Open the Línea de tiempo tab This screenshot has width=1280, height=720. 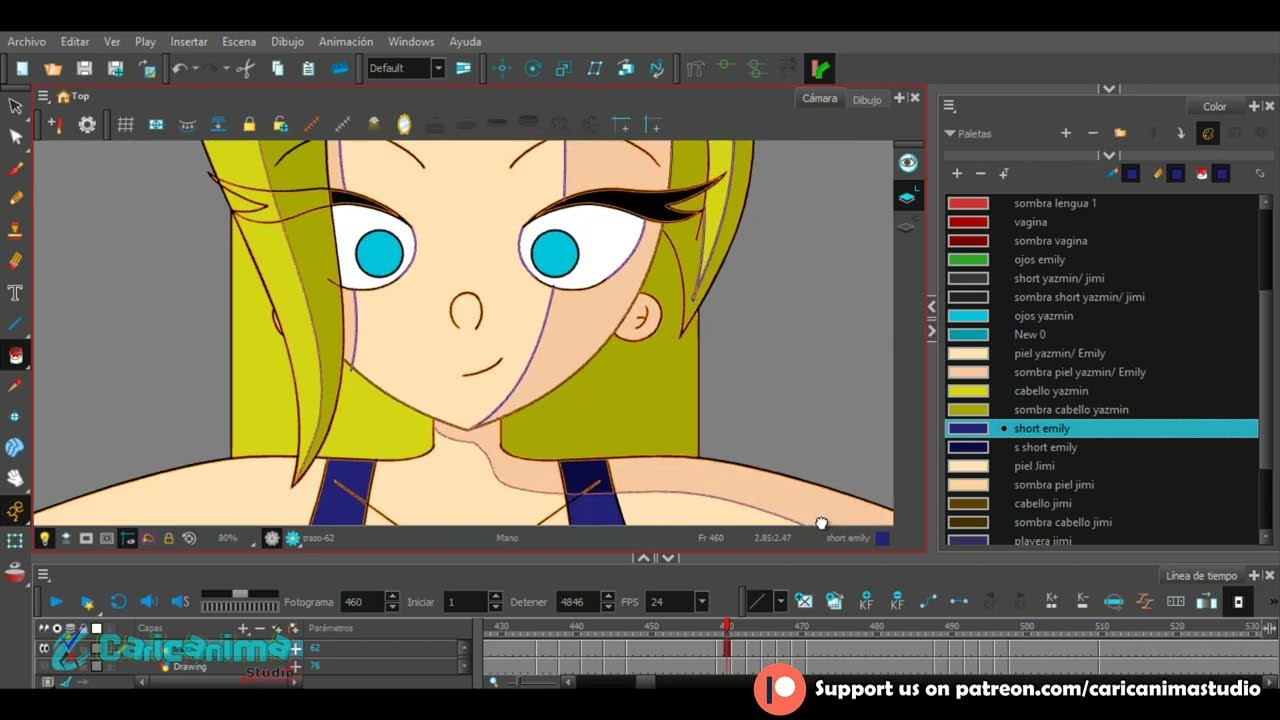1201,576
